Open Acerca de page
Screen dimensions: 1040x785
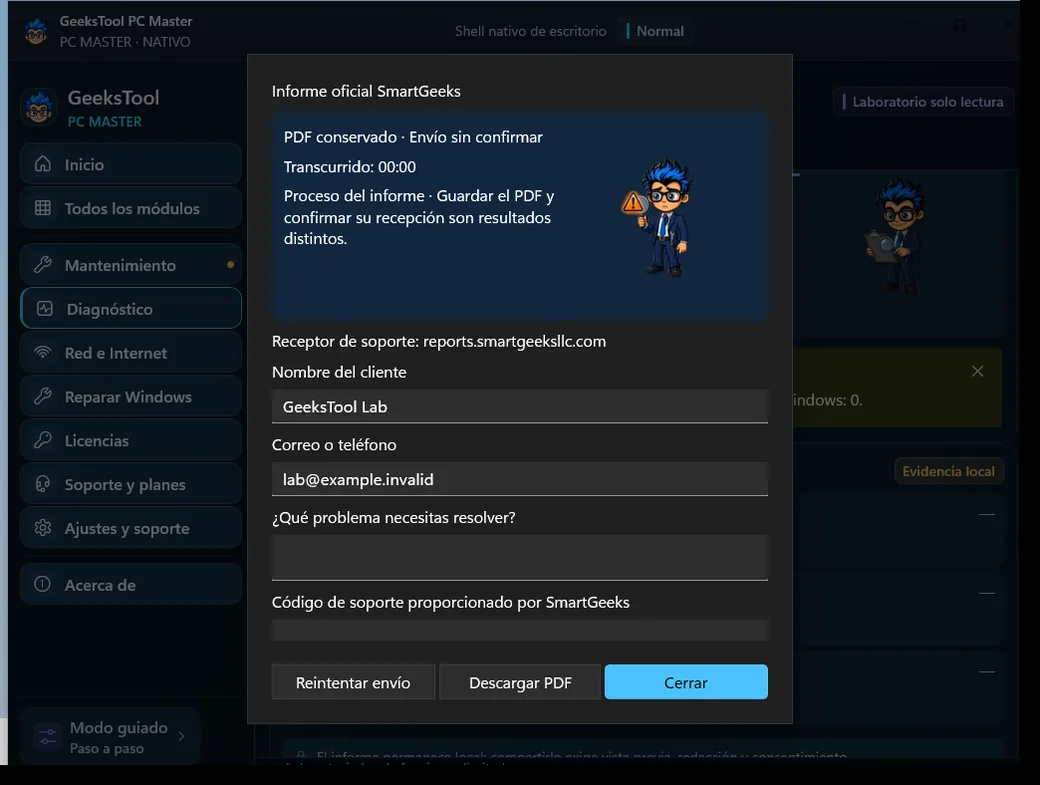[x=131, y=584]
